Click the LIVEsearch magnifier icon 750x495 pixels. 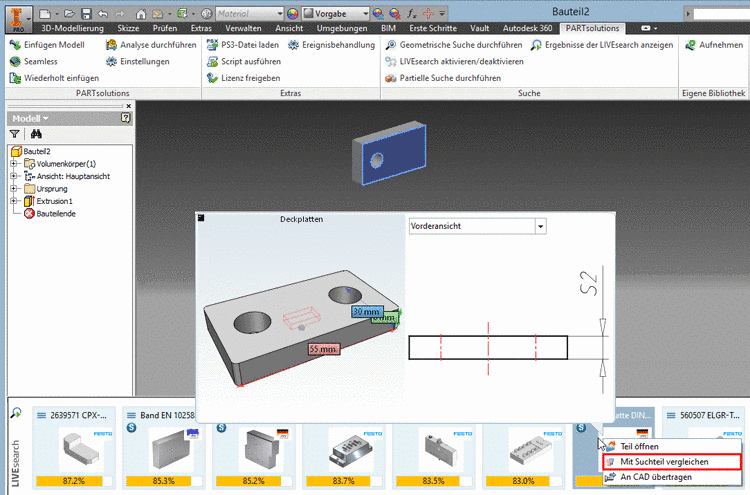[x=16, y=413]
